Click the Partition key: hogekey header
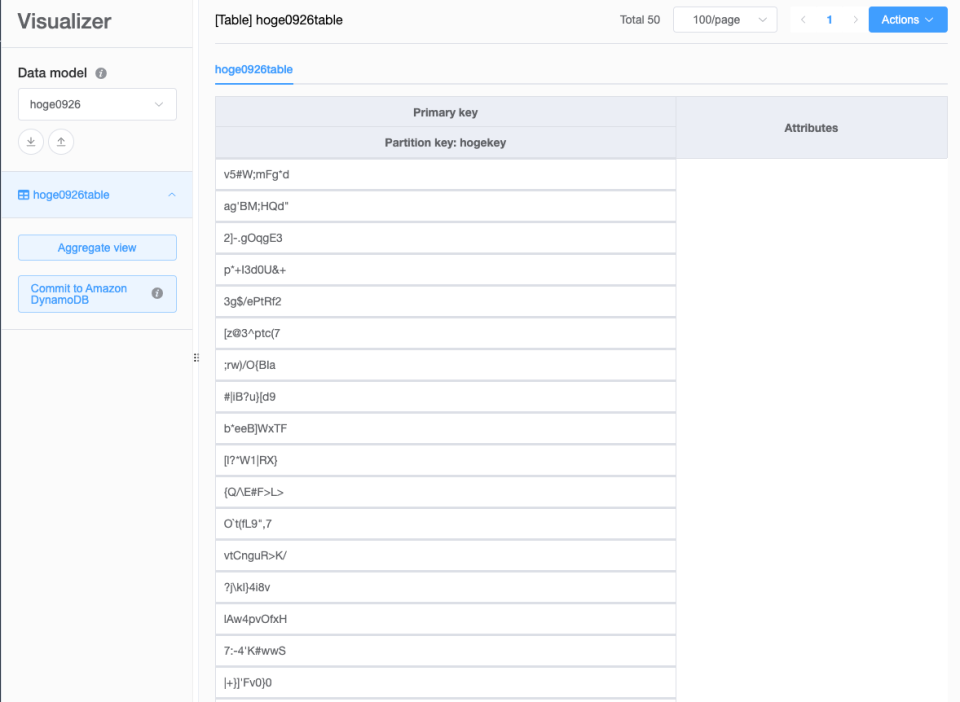The width and height of the screenshot is (960, 702). click(445, 143)
